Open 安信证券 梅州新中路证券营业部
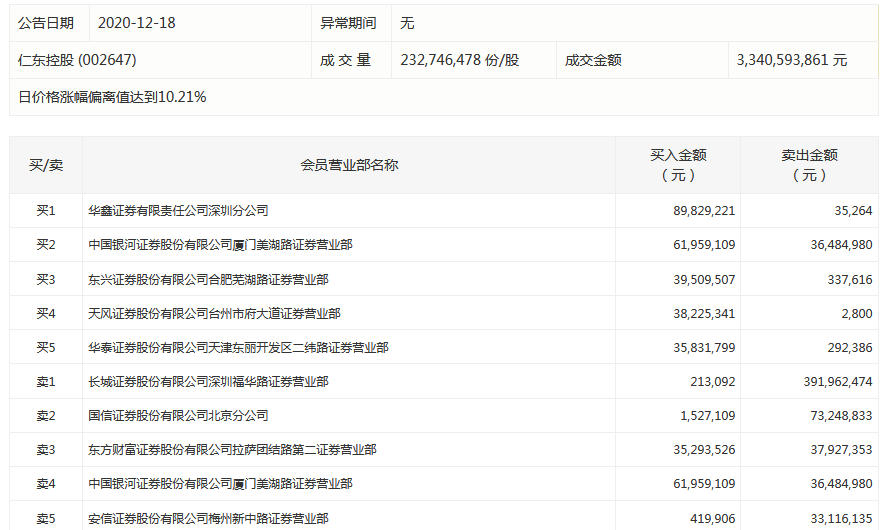 coord(208,517)
